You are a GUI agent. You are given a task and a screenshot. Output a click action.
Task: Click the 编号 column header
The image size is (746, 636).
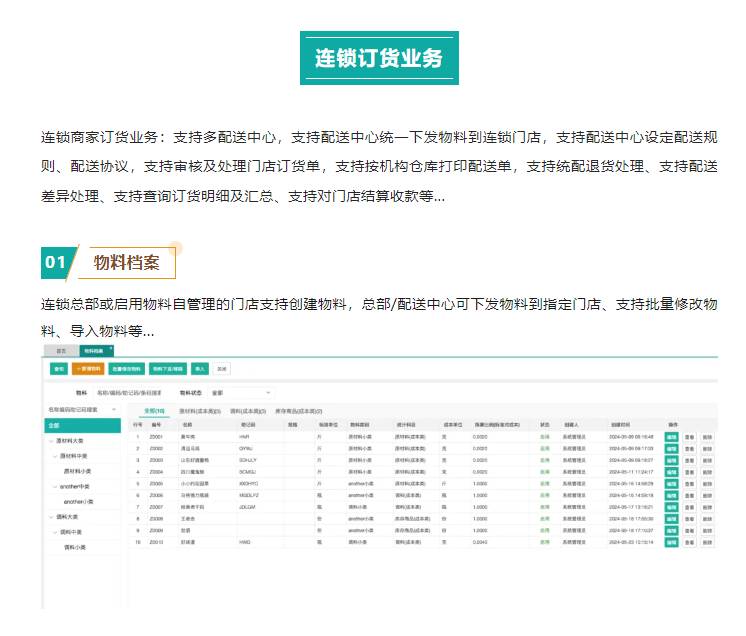[x=156, y=425]
